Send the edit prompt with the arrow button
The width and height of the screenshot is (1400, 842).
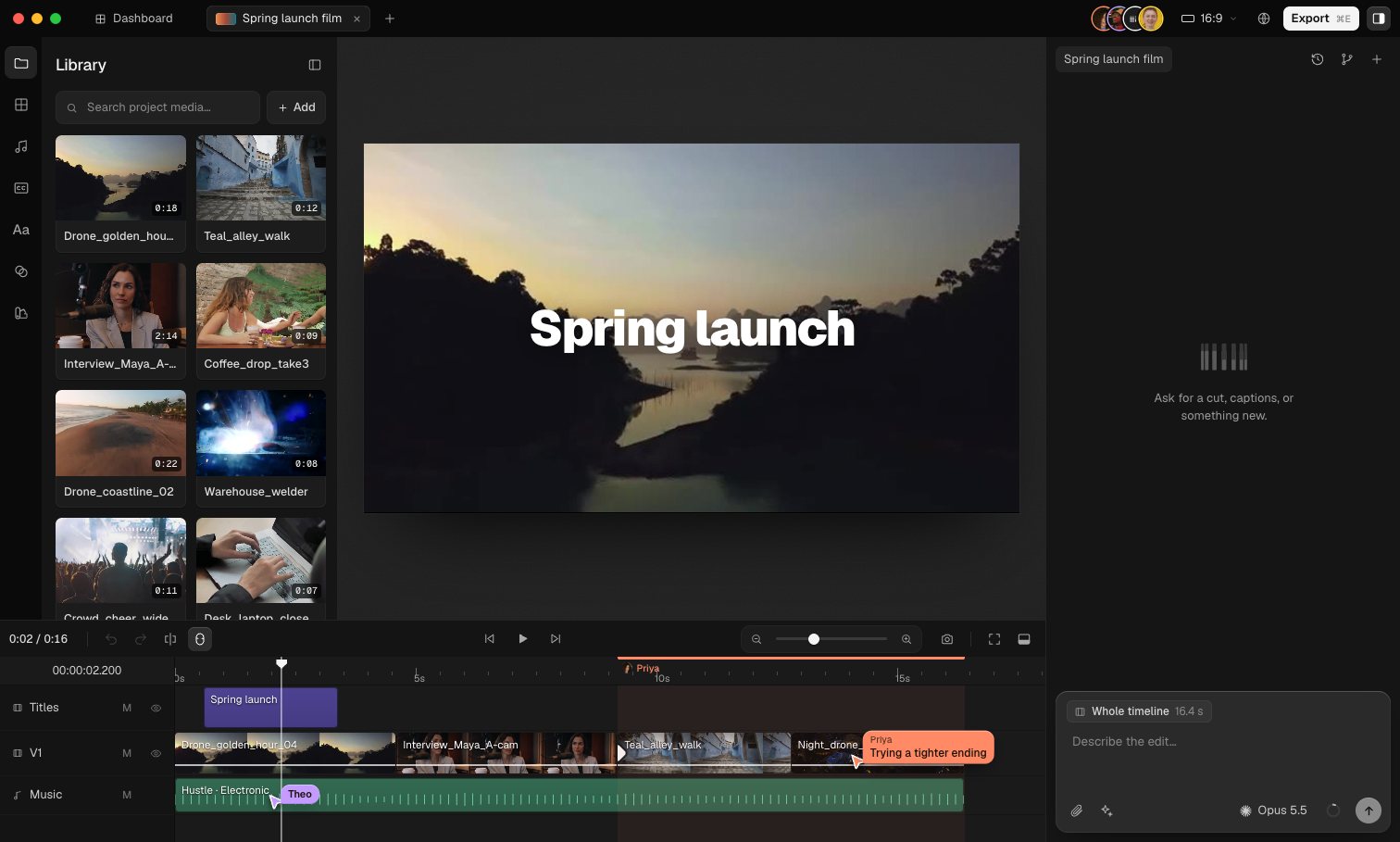point(1369,811)
